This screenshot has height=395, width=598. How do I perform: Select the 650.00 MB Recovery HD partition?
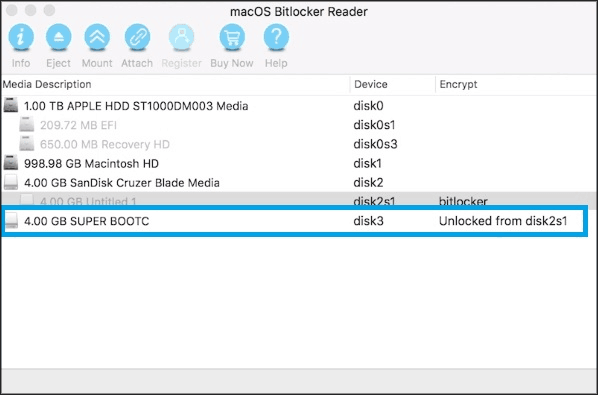click(104, 144)
